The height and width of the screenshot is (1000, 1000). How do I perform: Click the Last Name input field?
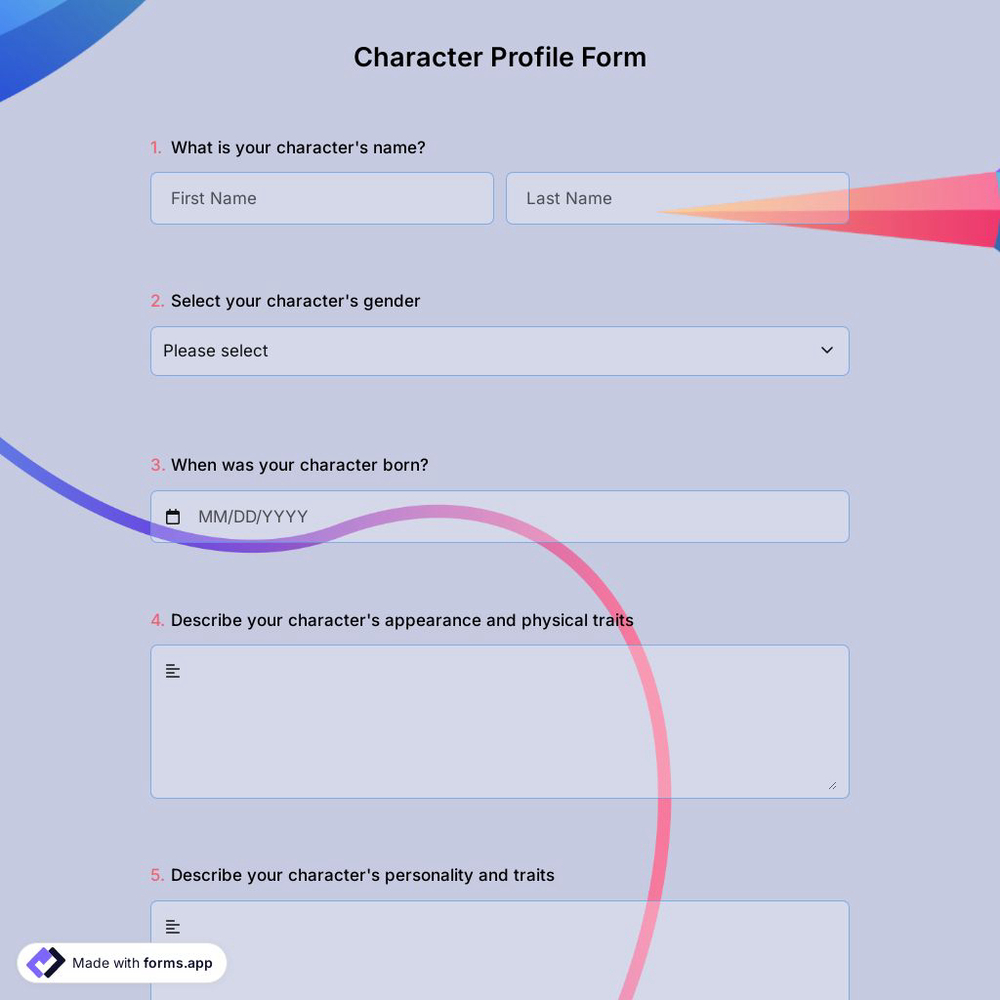pyautogui.click(x=677, y=198)
